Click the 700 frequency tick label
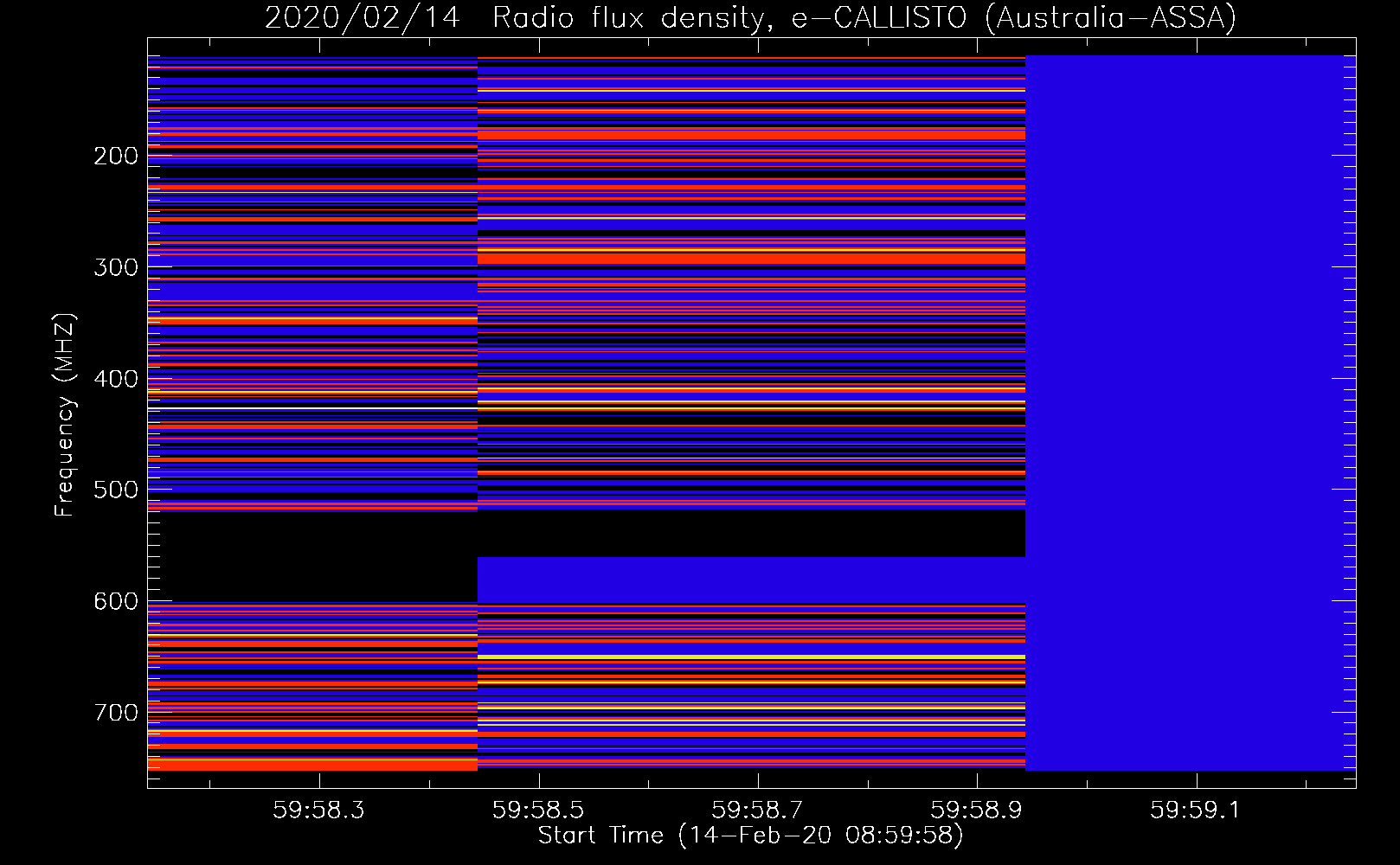Viewport: 1400px width, 865px height. (x=116, y=713)
